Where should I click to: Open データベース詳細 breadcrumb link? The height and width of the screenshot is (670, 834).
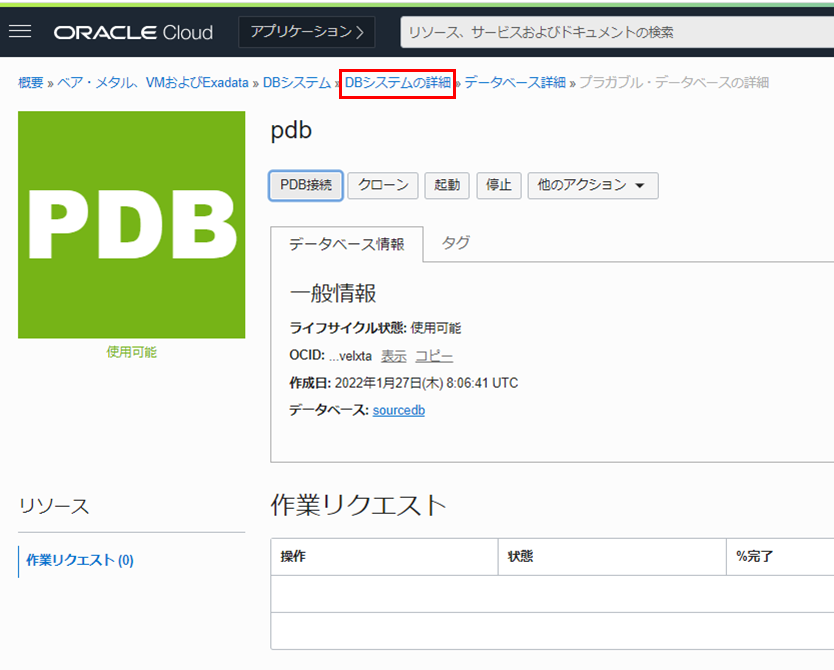[x=514, y=83]
